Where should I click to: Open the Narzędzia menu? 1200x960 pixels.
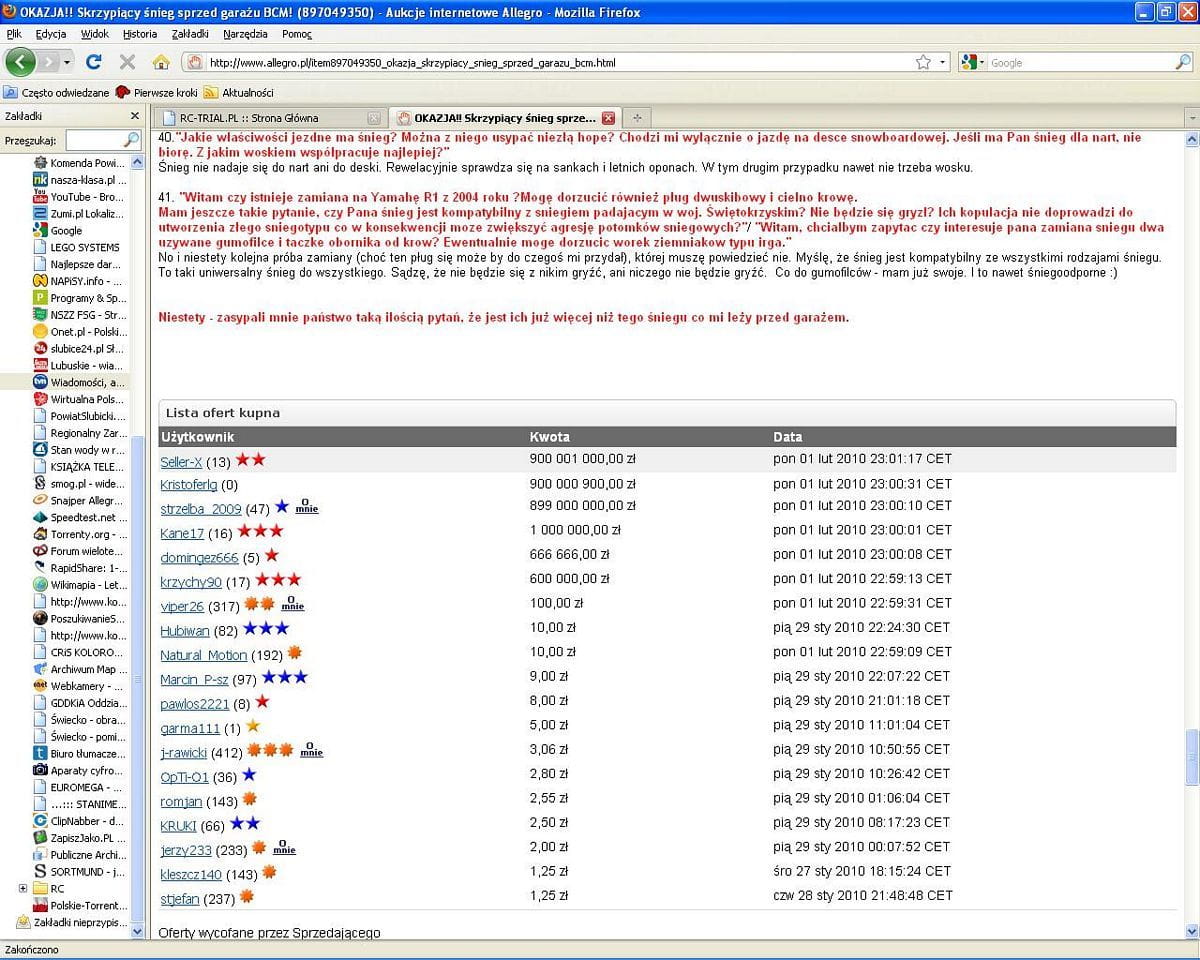[245, 34]
